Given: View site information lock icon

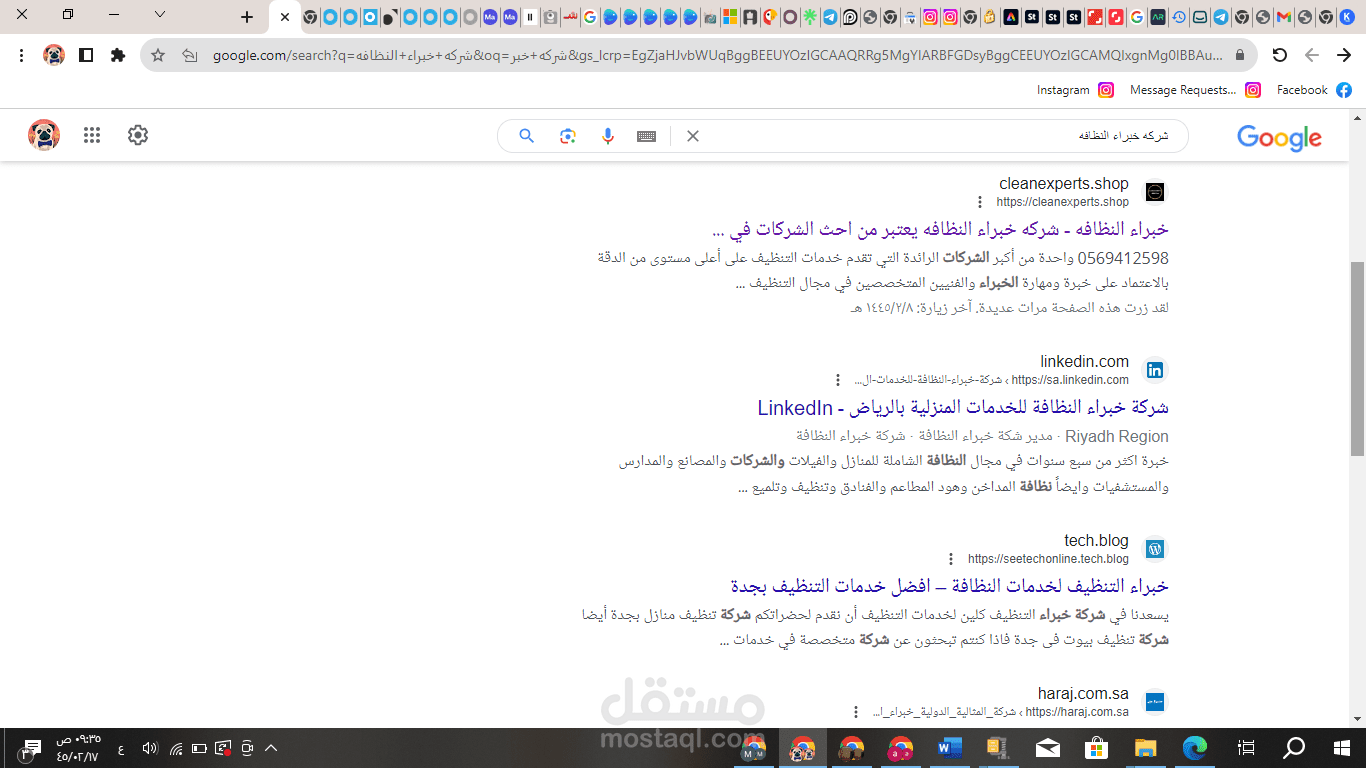Looking at the screenshot, I should [x=1240, y=55].
